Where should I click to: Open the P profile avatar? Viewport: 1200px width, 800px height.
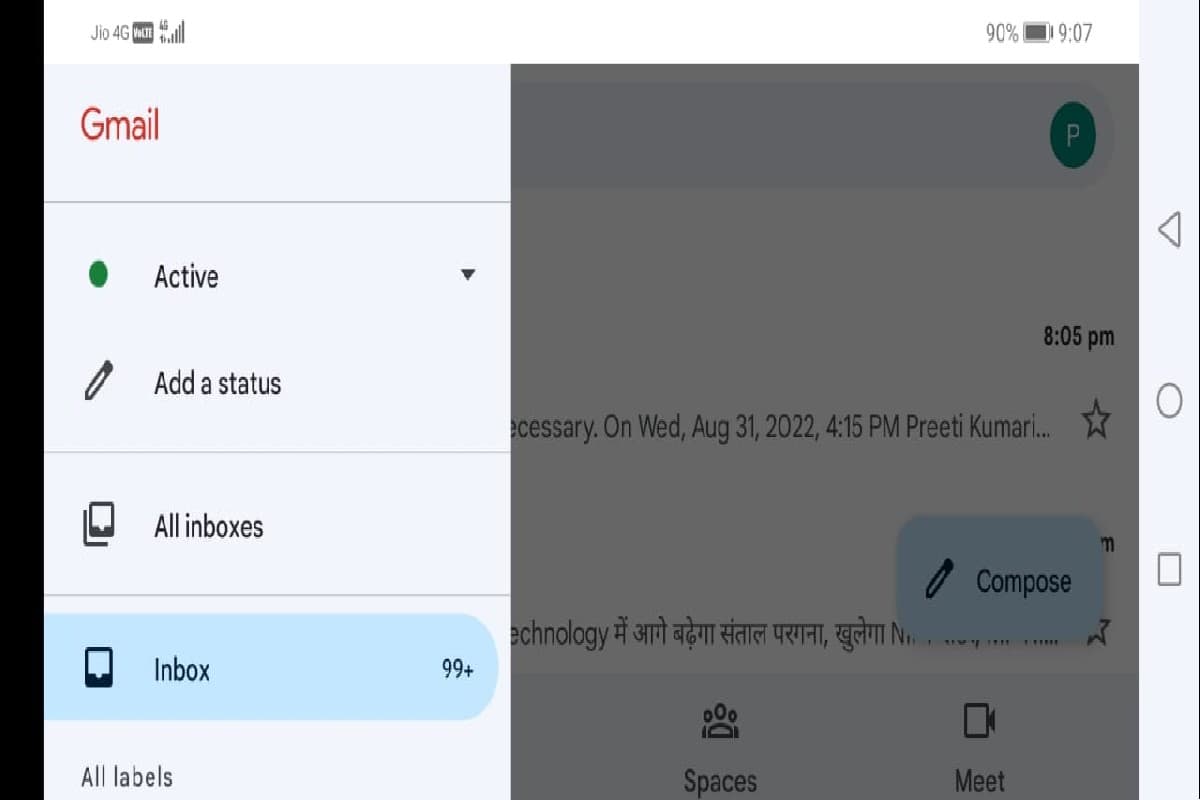tap(1073, 135)
